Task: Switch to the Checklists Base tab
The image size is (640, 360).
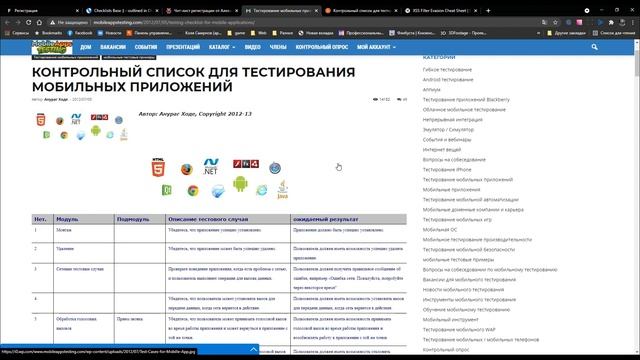Action: pos(122,11)
